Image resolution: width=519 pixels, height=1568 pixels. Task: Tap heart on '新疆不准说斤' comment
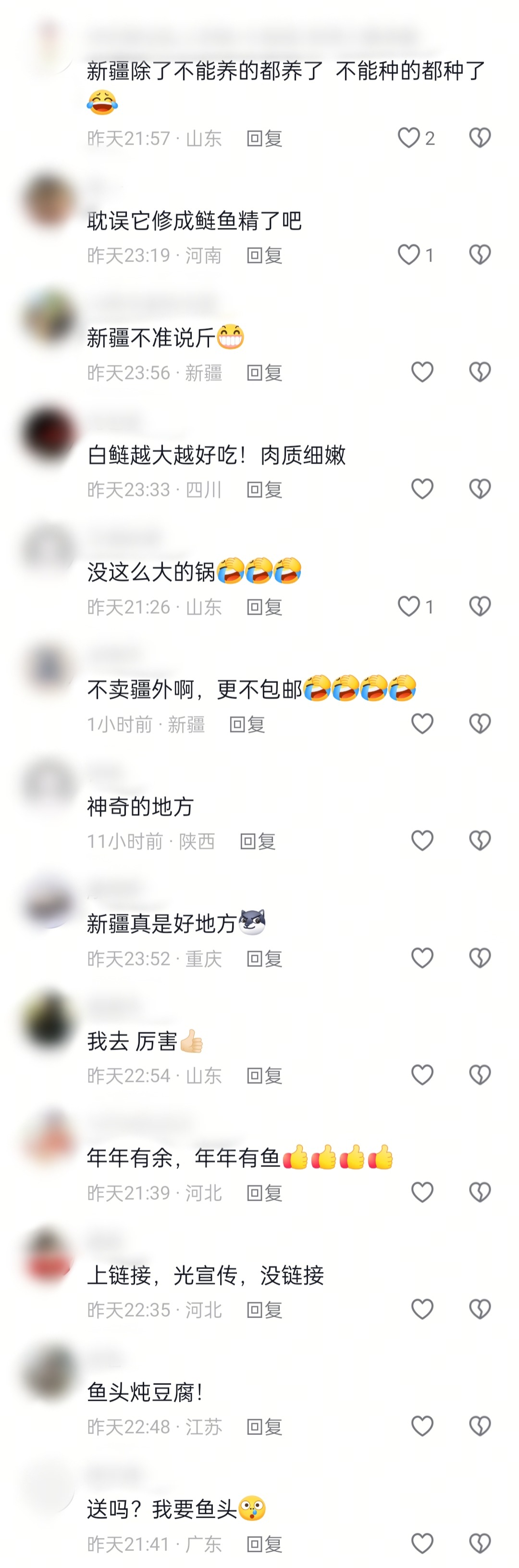(422, 372)
